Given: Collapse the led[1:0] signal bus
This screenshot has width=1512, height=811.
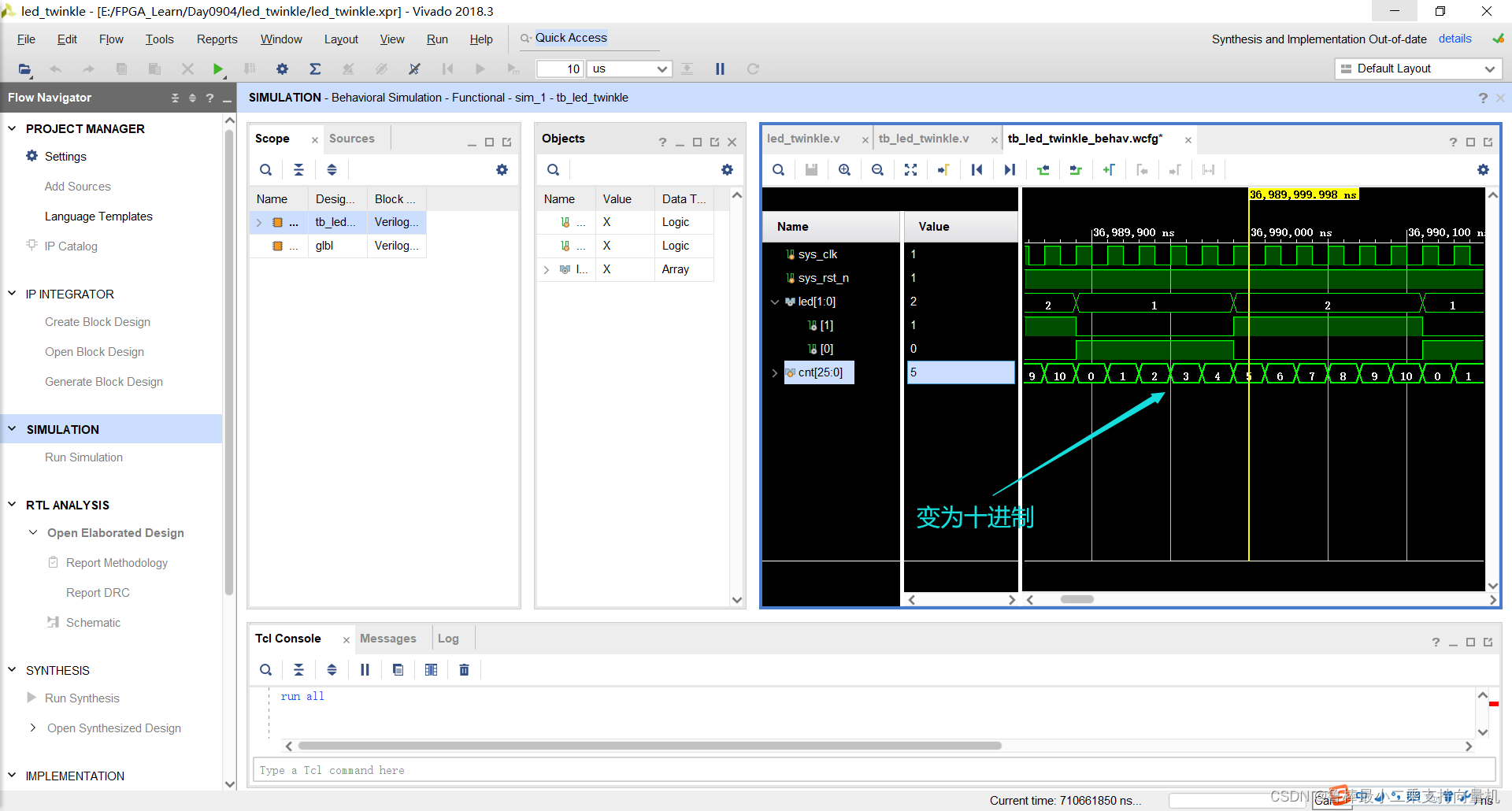Looking at the screenshot, I should pos(775,302).
